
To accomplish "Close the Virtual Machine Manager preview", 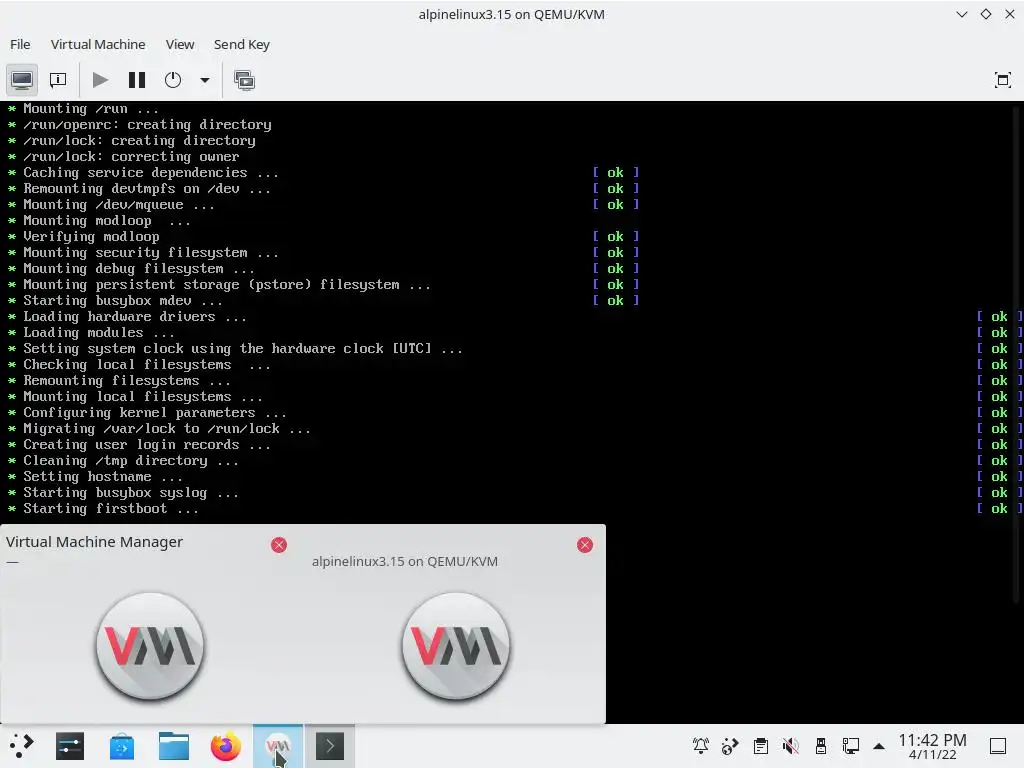I will point(279,545).
